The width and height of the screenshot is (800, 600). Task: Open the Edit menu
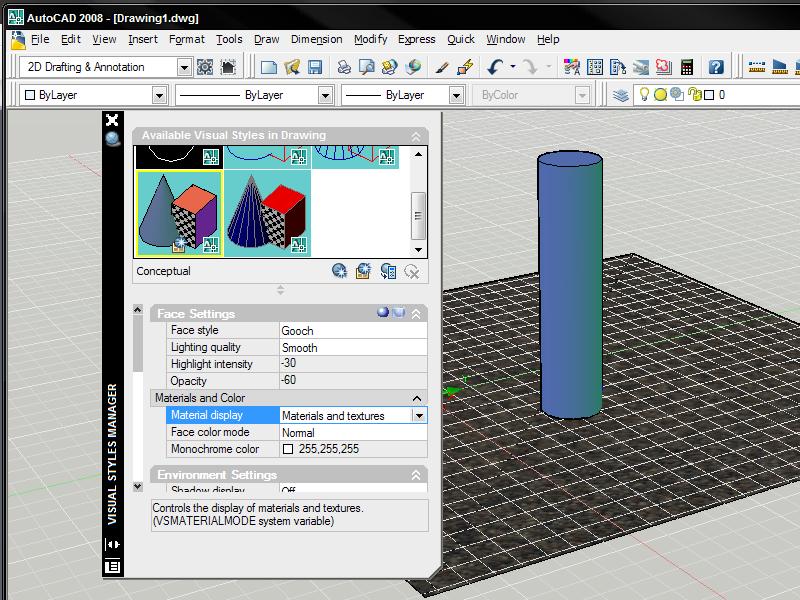[x=71, y=39]
